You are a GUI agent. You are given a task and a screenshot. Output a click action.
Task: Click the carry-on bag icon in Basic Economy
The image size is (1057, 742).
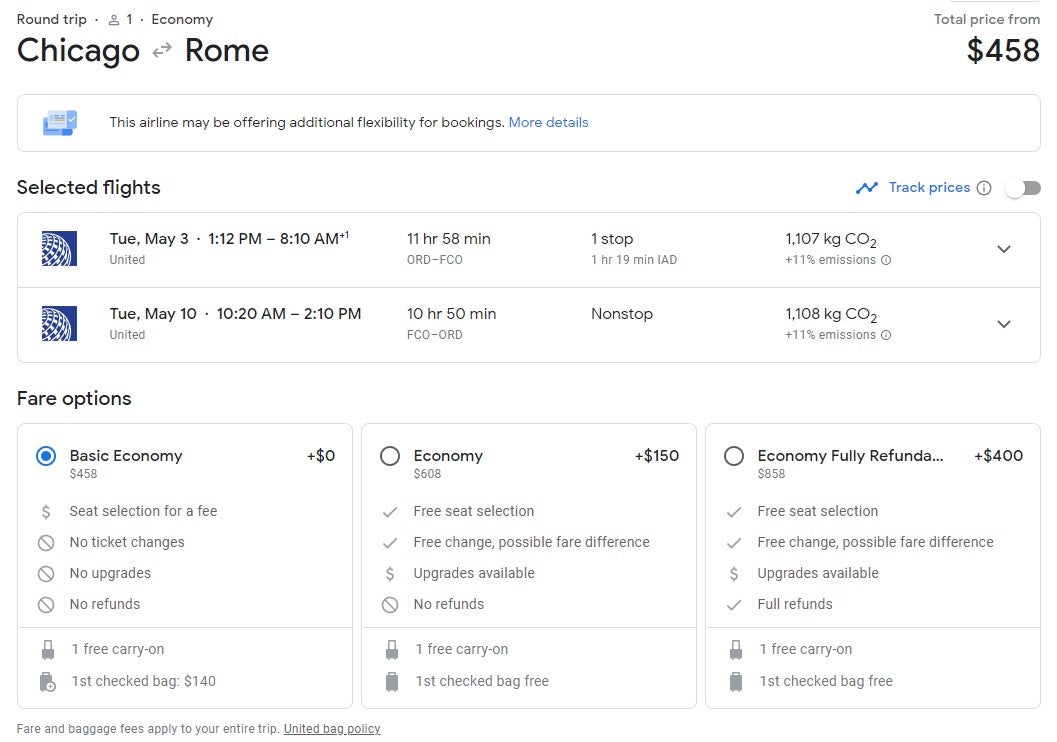click(47, 649)
